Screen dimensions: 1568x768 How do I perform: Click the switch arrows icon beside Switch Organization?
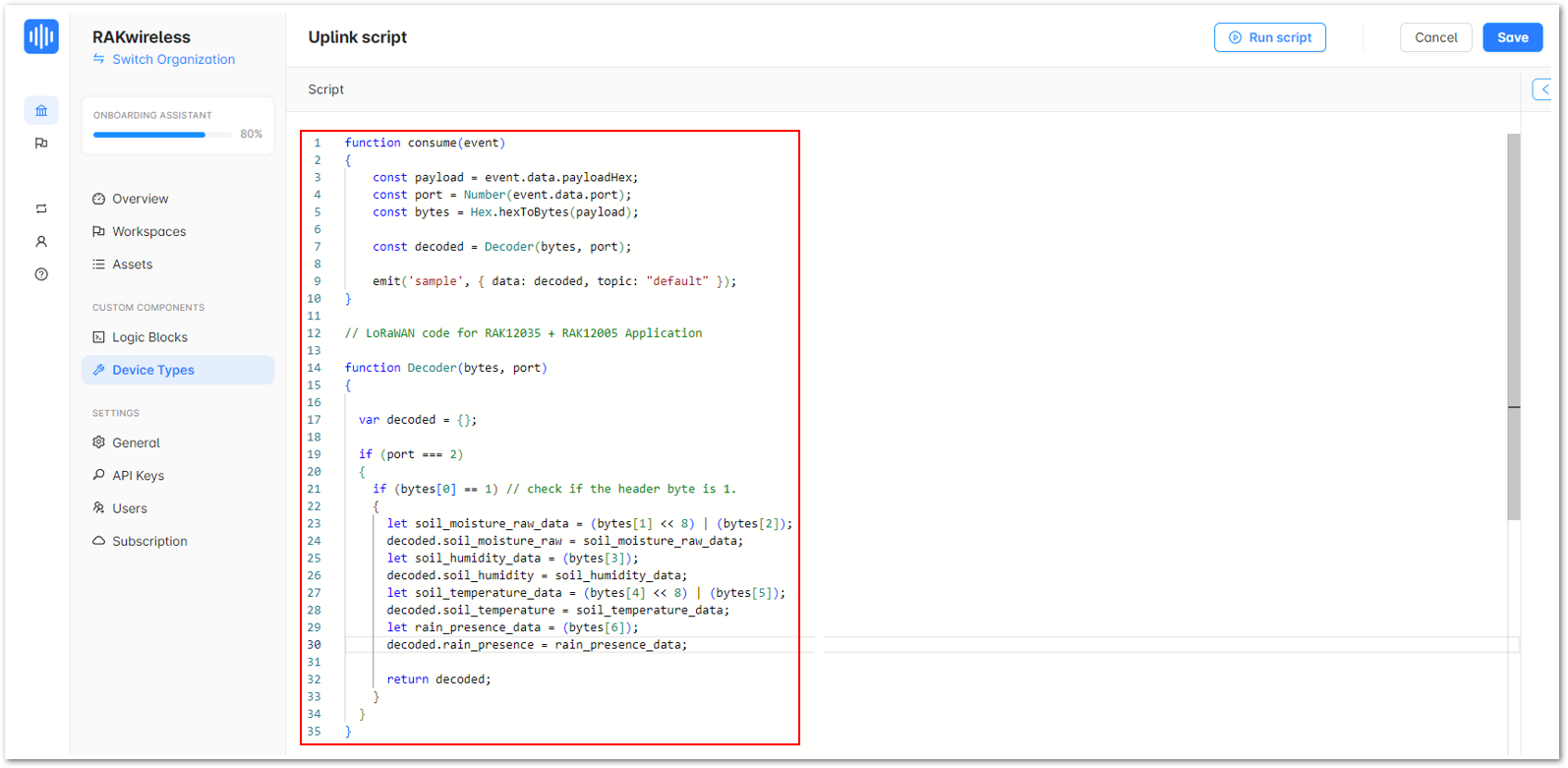click(x=98, y=59)
